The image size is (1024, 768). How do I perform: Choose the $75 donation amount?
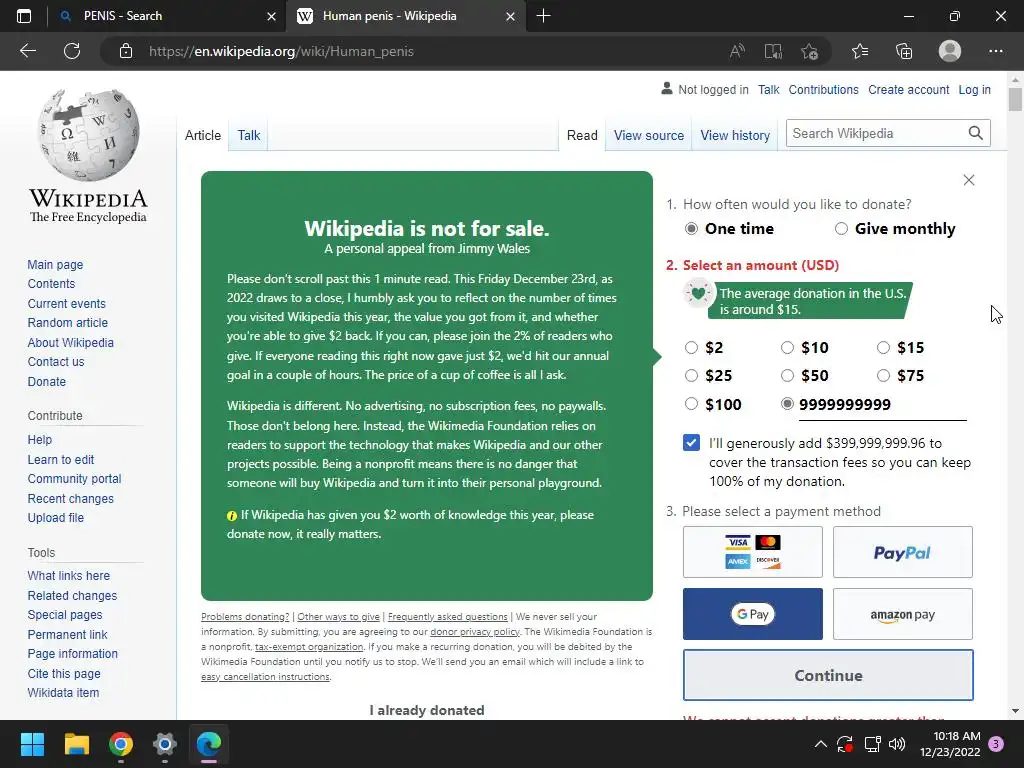884,376
